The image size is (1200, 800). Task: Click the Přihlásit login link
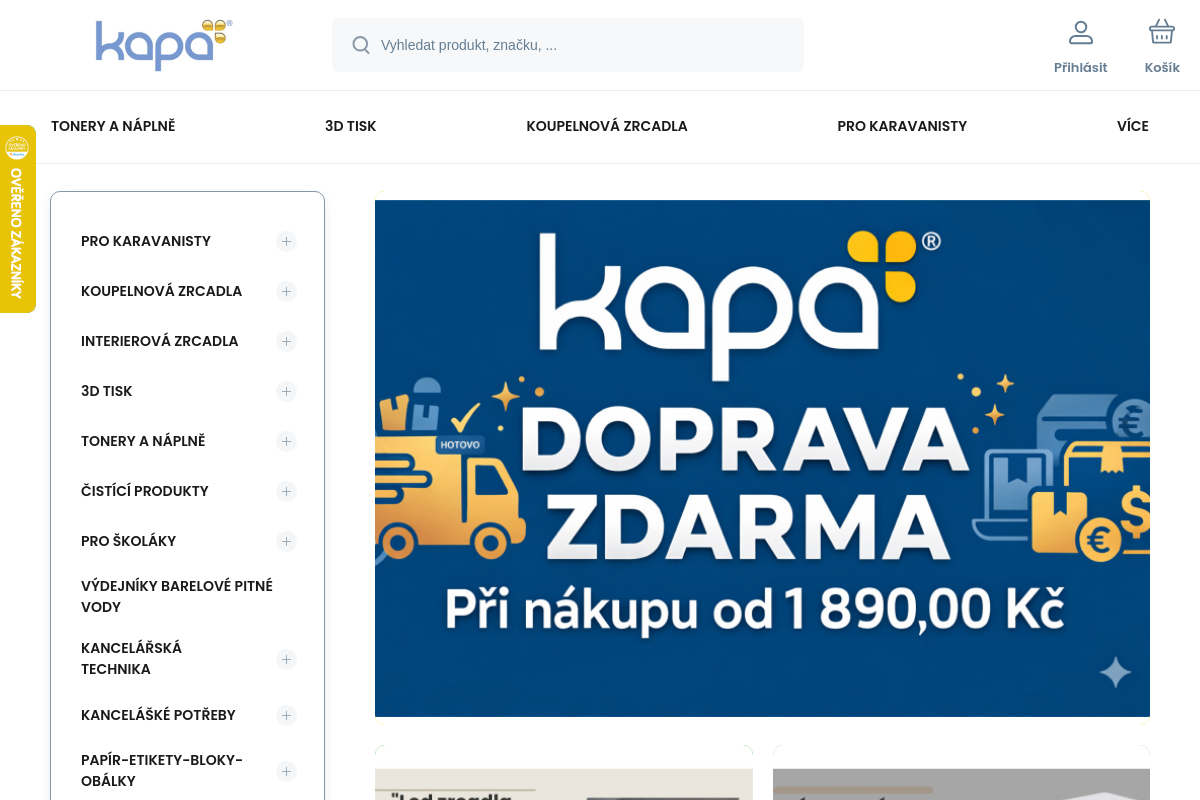click(1080, 67)
